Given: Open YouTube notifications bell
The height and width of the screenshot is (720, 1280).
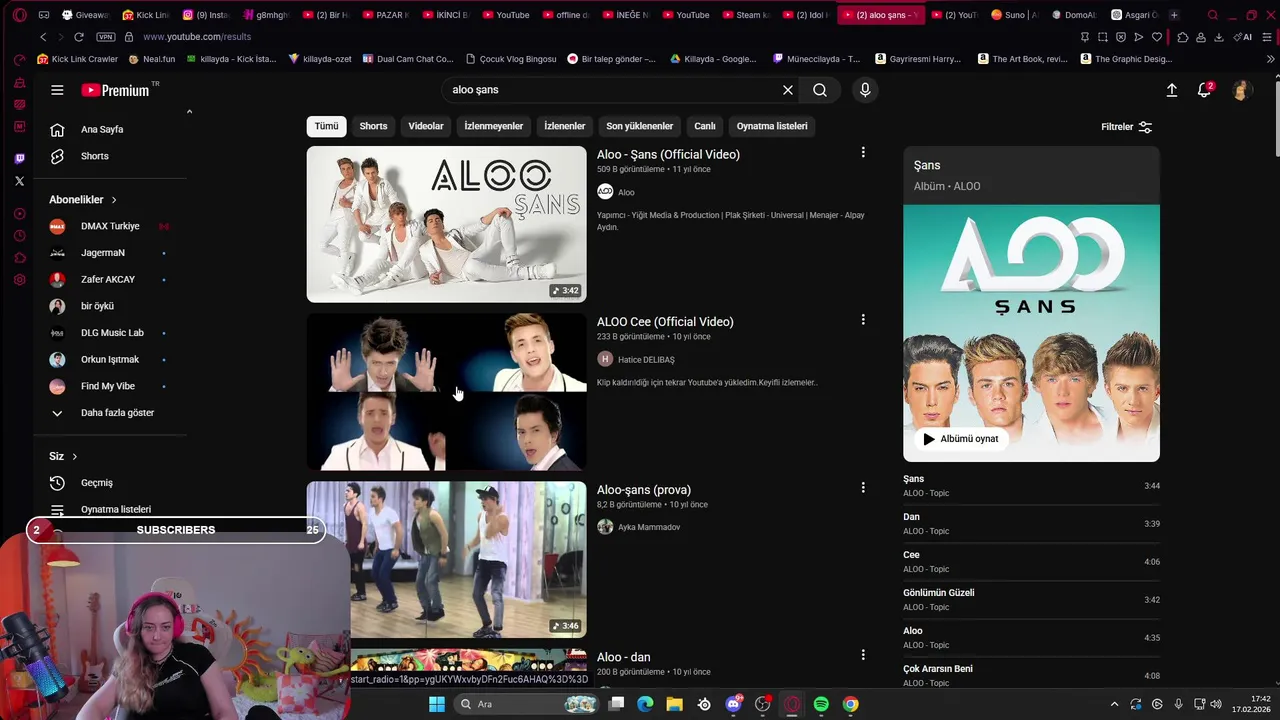Looking at the screenshot, I should (x=1205, y=90).
